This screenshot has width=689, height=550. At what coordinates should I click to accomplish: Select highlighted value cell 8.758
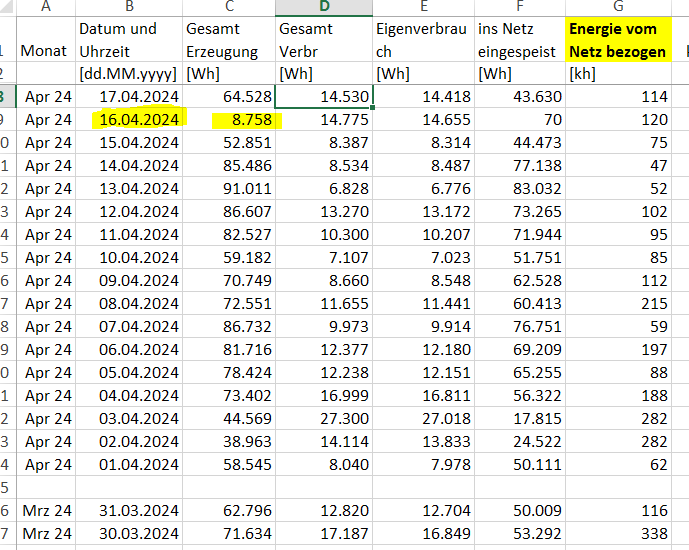229,119
